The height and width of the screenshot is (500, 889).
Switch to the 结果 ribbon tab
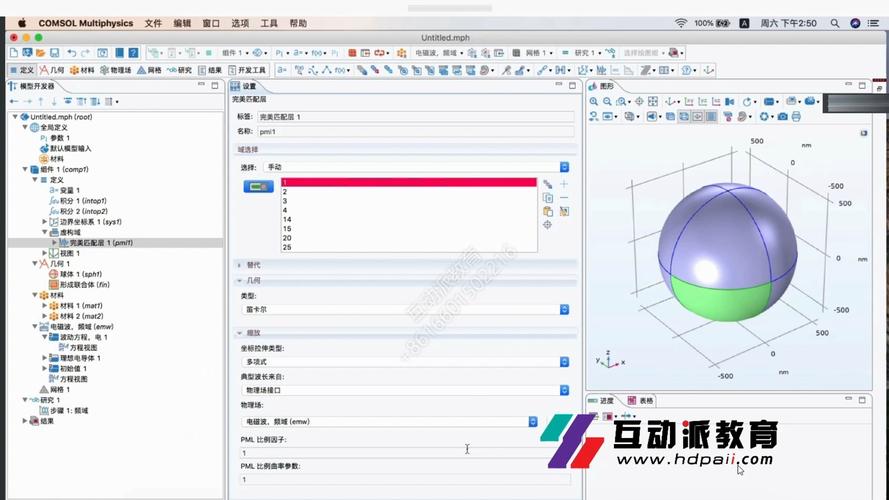pos(210,70)
